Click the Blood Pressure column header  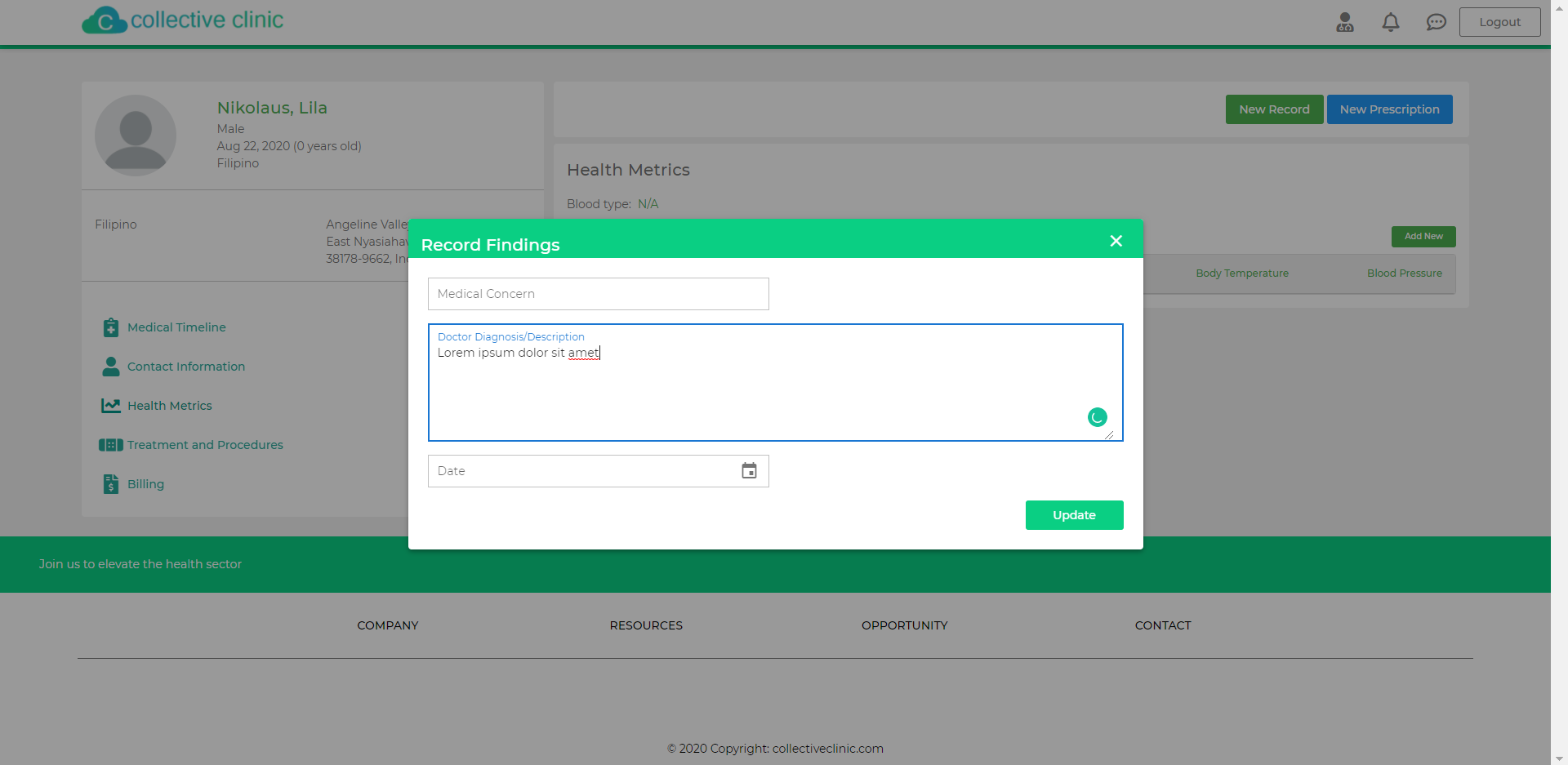tap(1405, 274)
